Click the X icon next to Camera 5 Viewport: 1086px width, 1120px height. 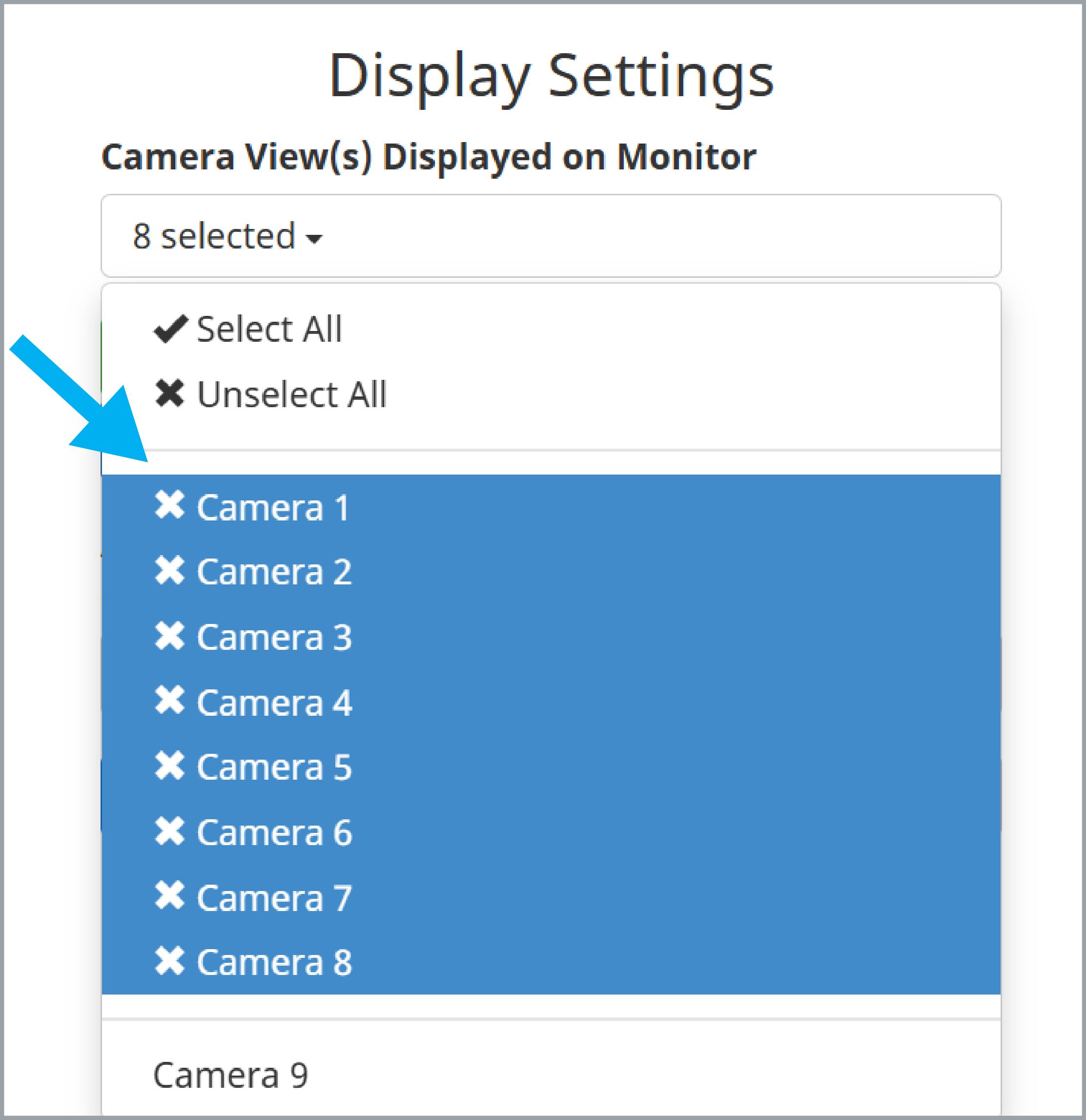(x=170, y=766)
